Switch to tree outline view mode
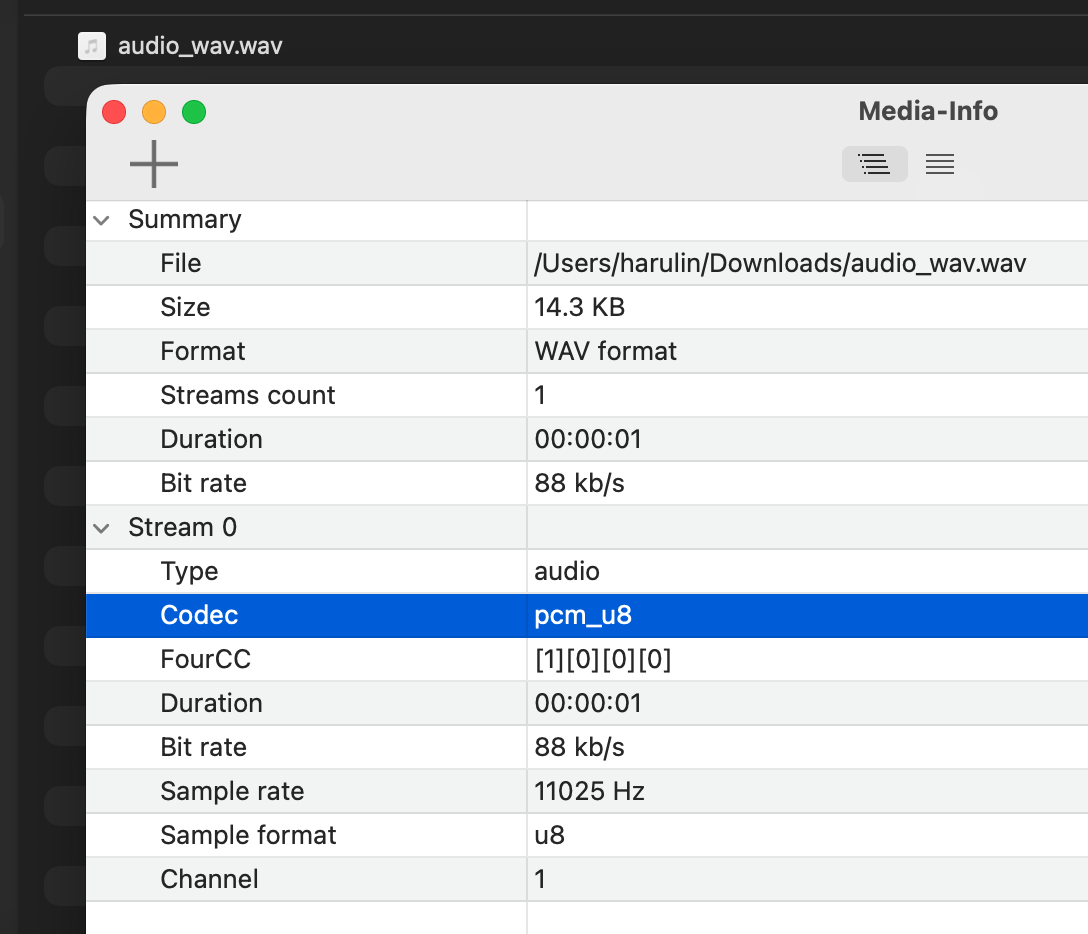Screen dimensions: 1088x934 coord(874,164)
